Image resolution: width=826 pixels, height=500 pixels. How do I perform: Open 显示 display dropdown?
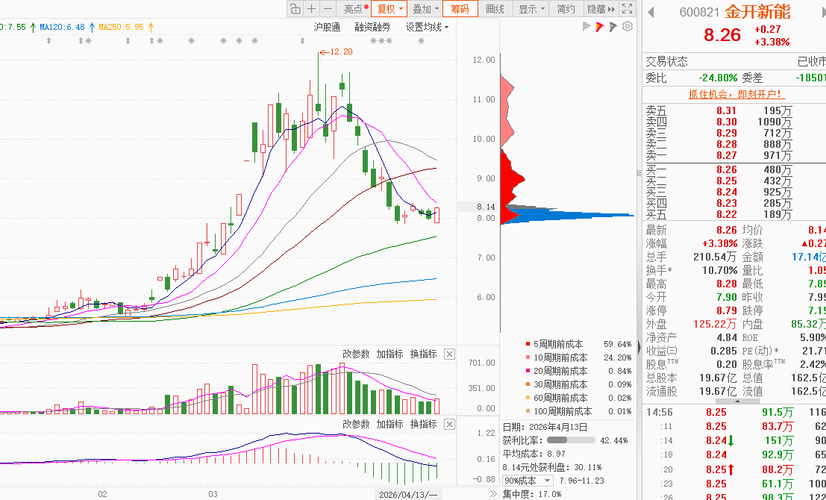point(530,9)
